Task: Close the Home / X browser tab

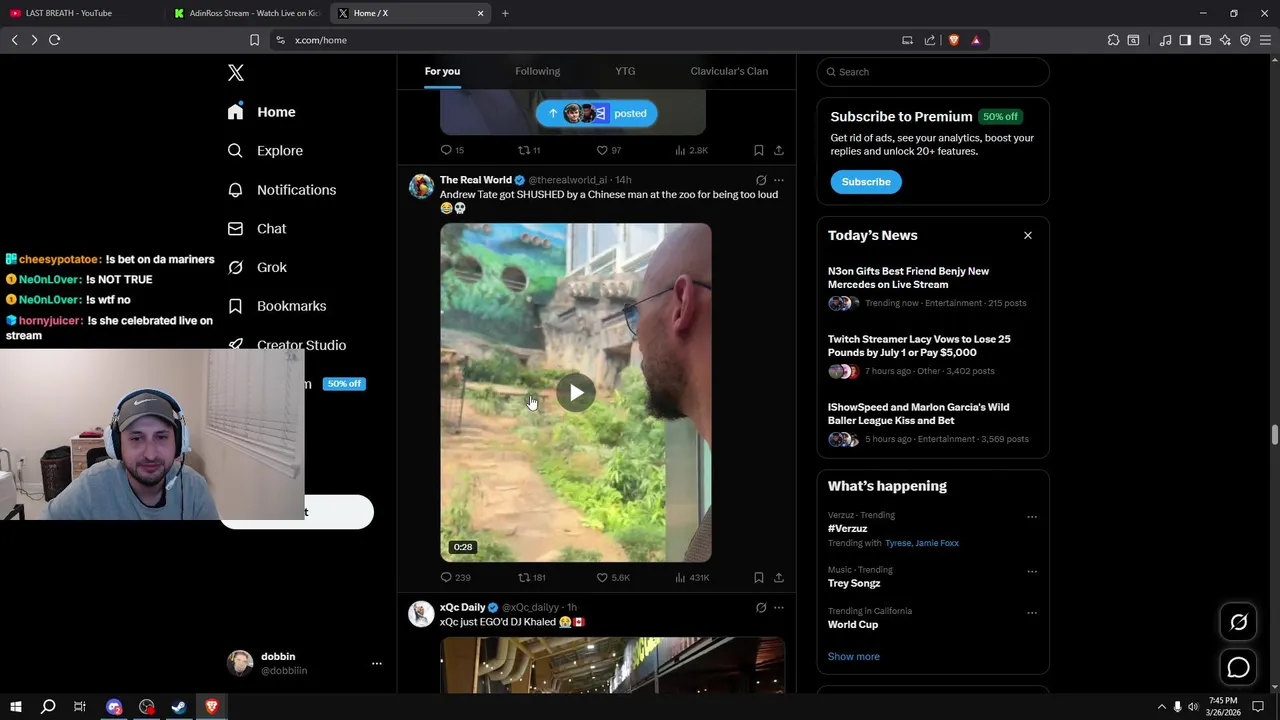Action: point(480,13)
